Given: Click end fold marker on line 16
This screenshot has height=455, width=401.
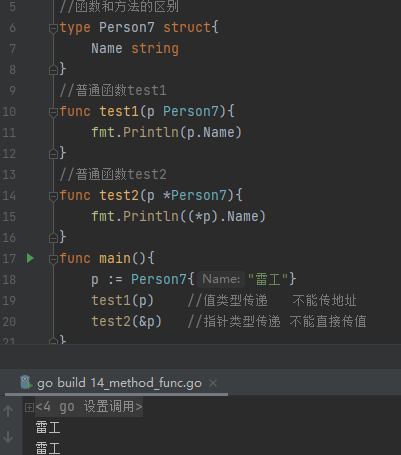Looking at the screenshot, I should [53, 238].
